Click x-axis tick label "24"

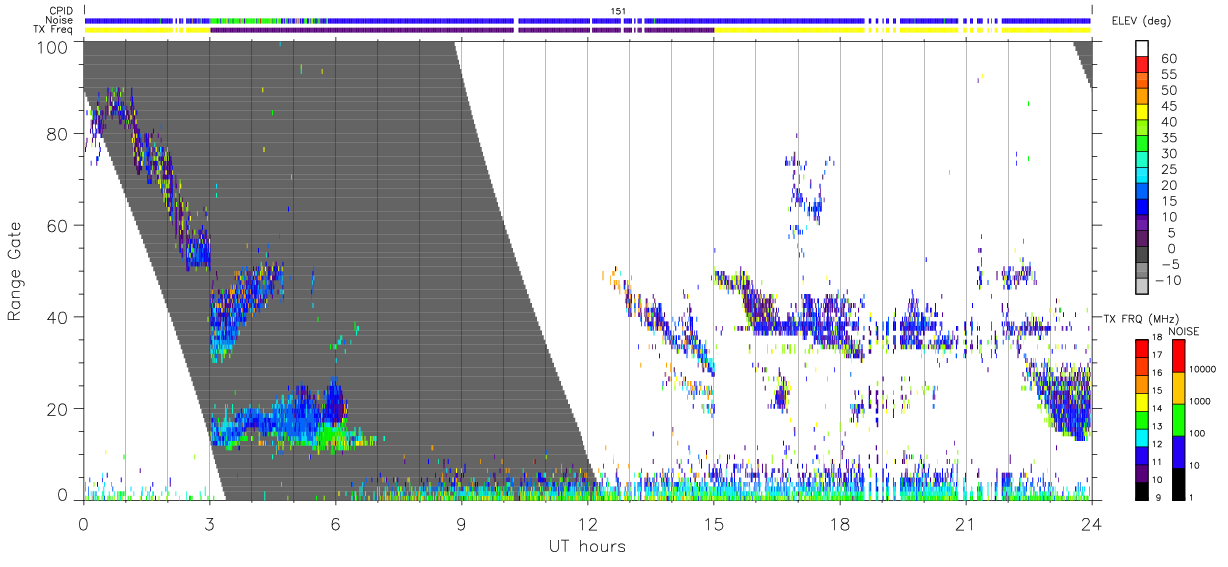click(x=1092, y=523)
